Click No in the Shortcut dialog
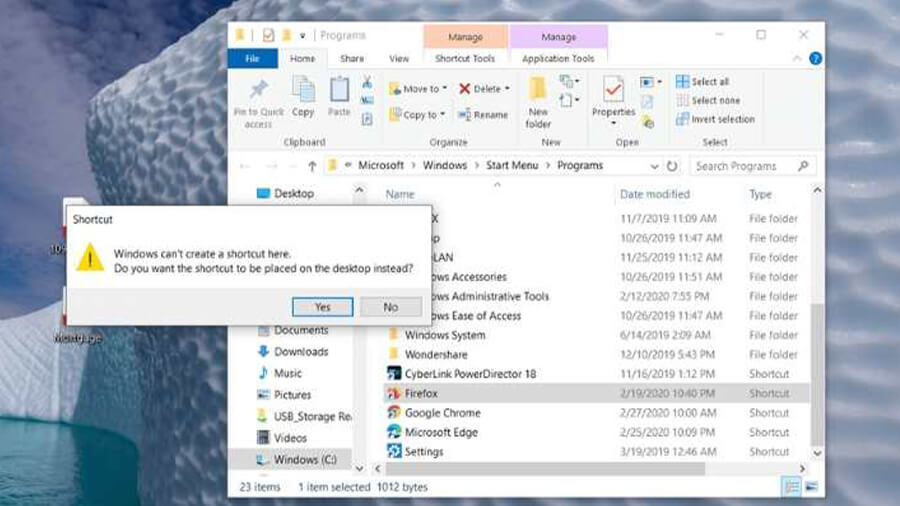This screenshot has height=506, width=900. (x=390, y=307)
